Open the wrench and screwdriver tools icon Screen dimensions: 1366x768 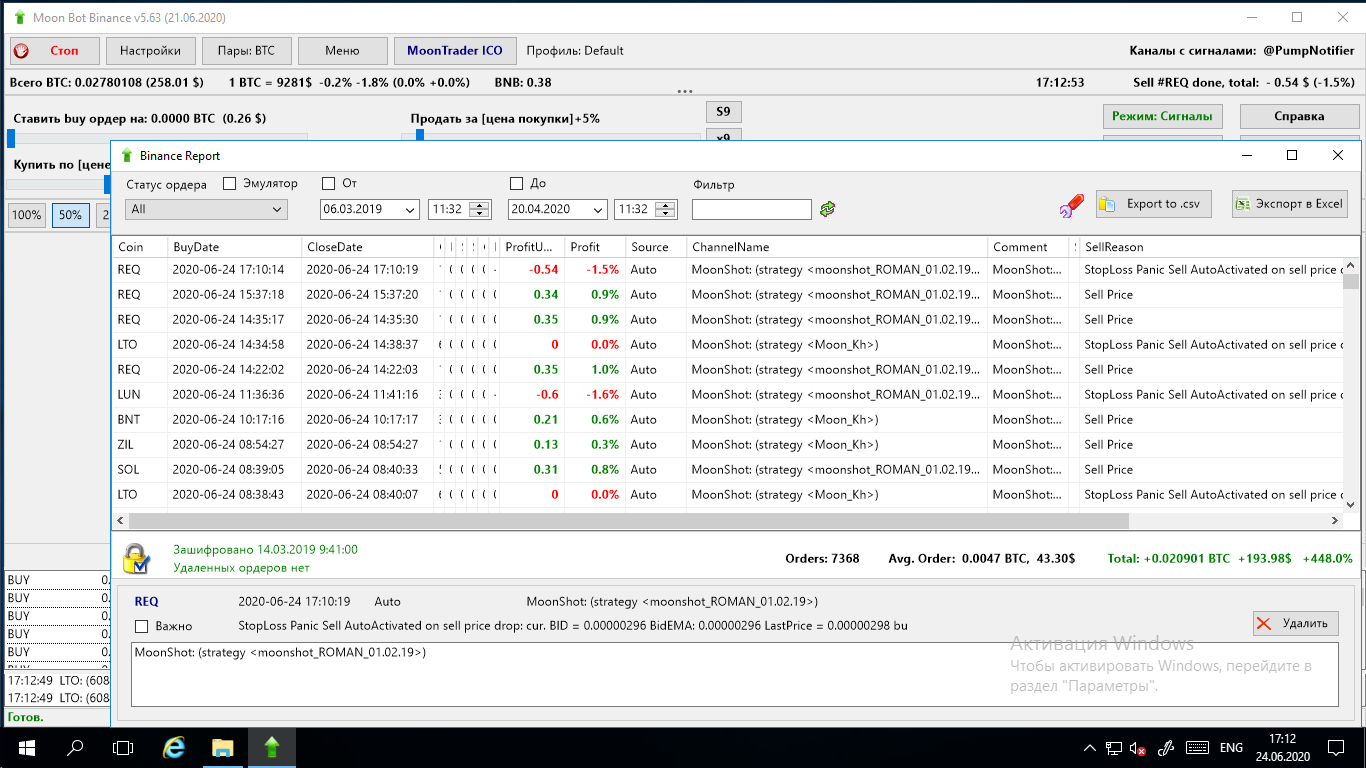(x=1071, y=205)
